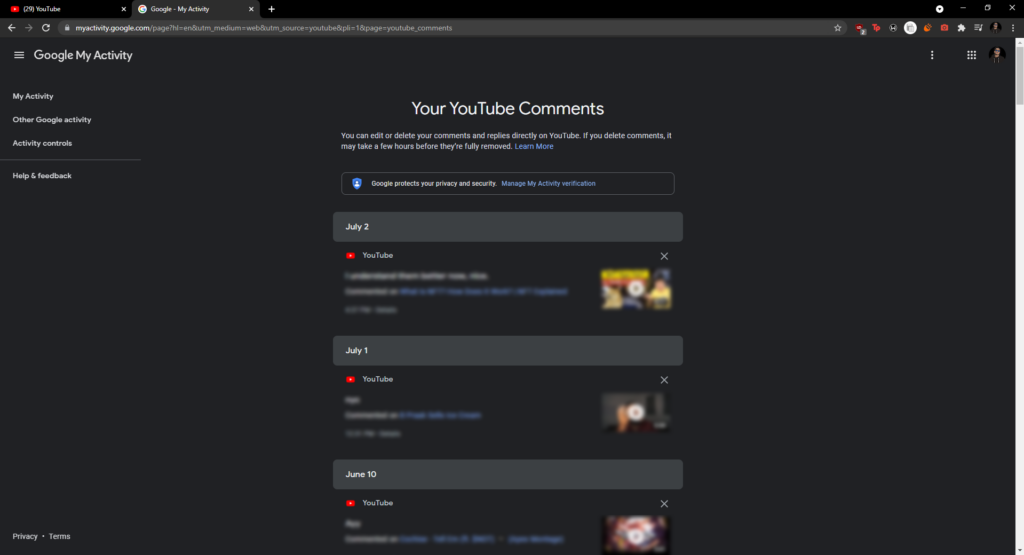Delete the June 10 comment entry
This screenshot has width=1024, height=555.
664,504
